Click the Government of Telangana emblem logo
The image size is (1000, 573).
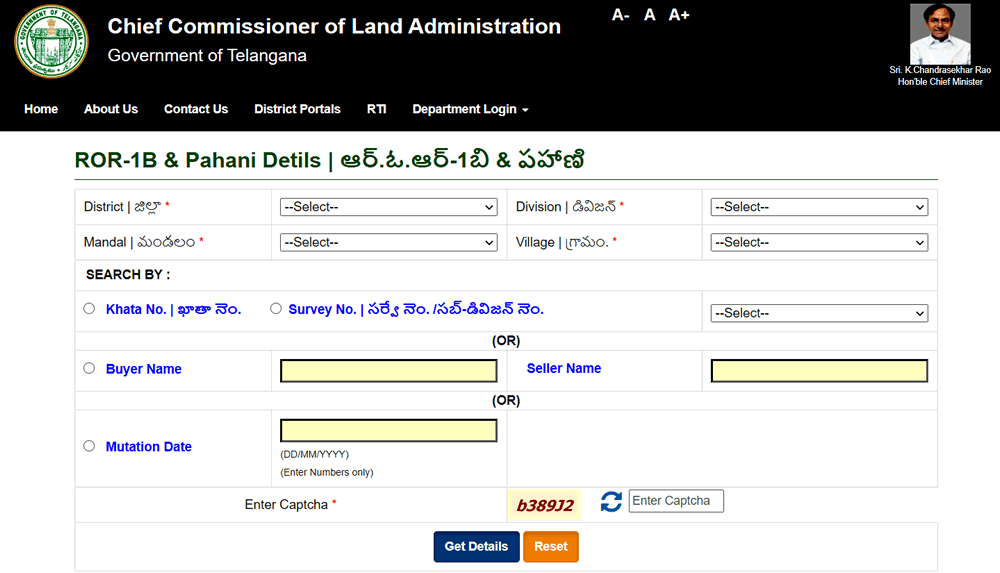pyautogui.click(x=51, y=41)
